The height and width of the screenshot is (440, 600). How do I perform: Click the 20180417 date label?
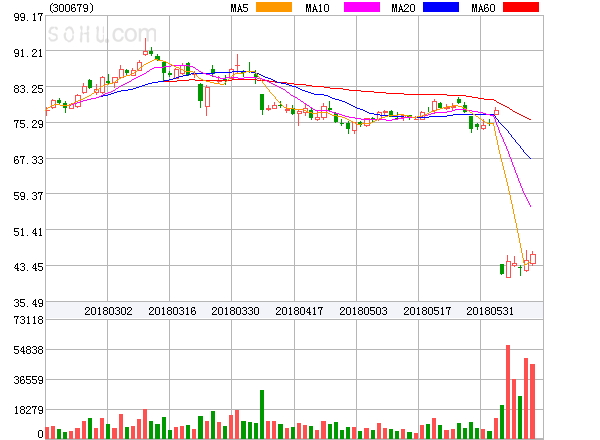(x=299, y=311)
